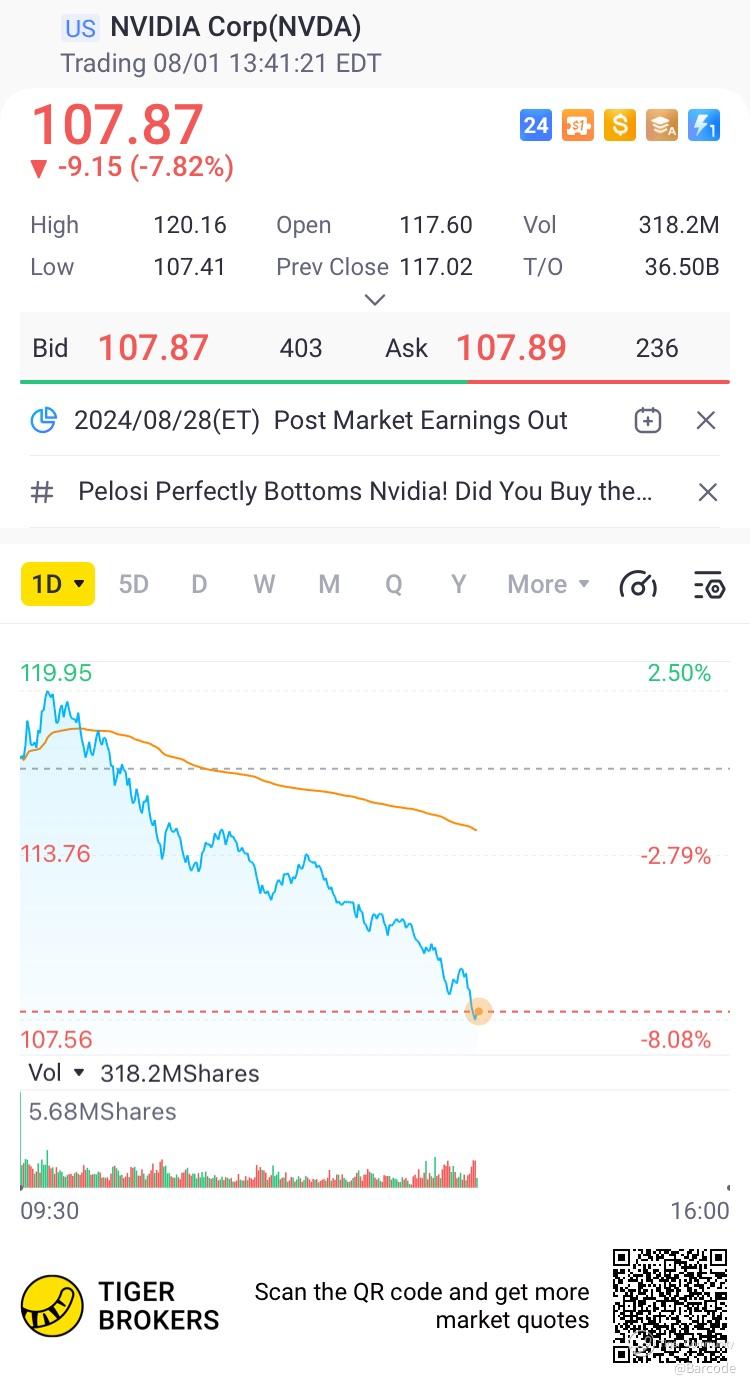This screenshot has width=750, height=1386.
Task: Tap the orange price marker on chart
Action: point(478,1011)
